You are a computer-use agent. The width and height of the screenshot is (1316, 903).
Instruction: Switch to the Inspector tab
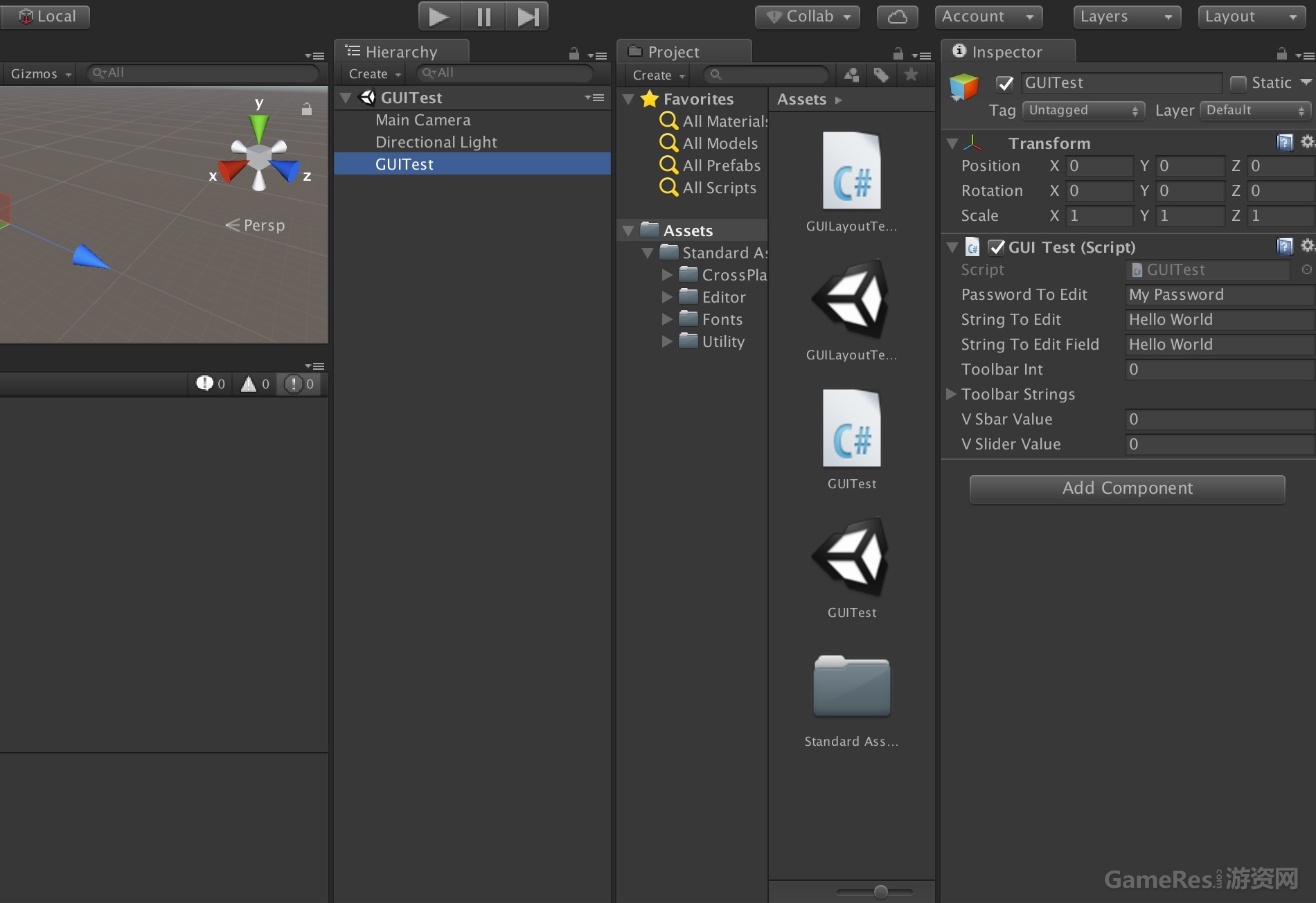point(1007,52)
